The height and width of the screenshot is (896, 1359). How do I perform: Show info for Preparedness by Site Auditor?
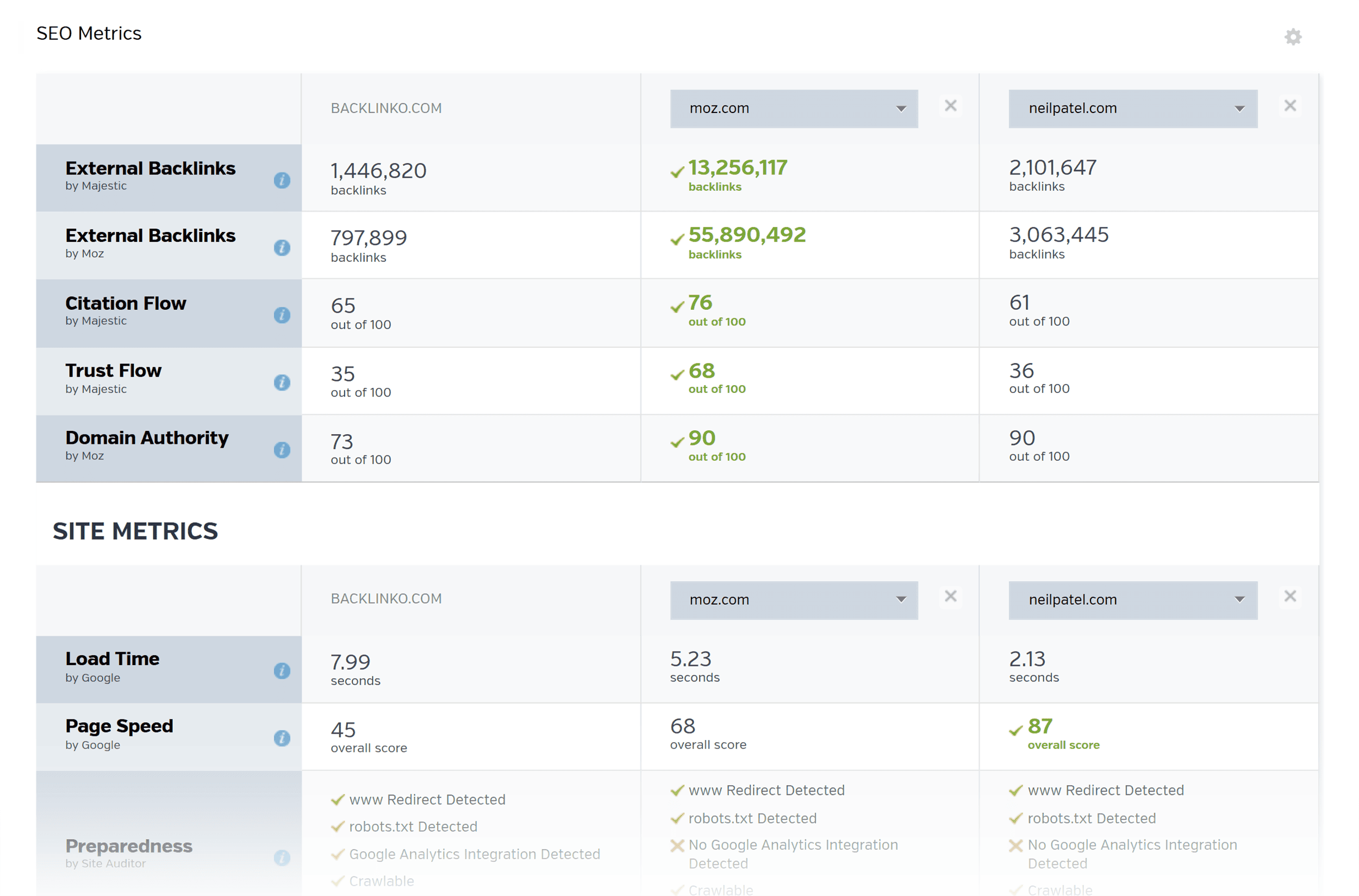pyautogui.click(x=282, y=858)
